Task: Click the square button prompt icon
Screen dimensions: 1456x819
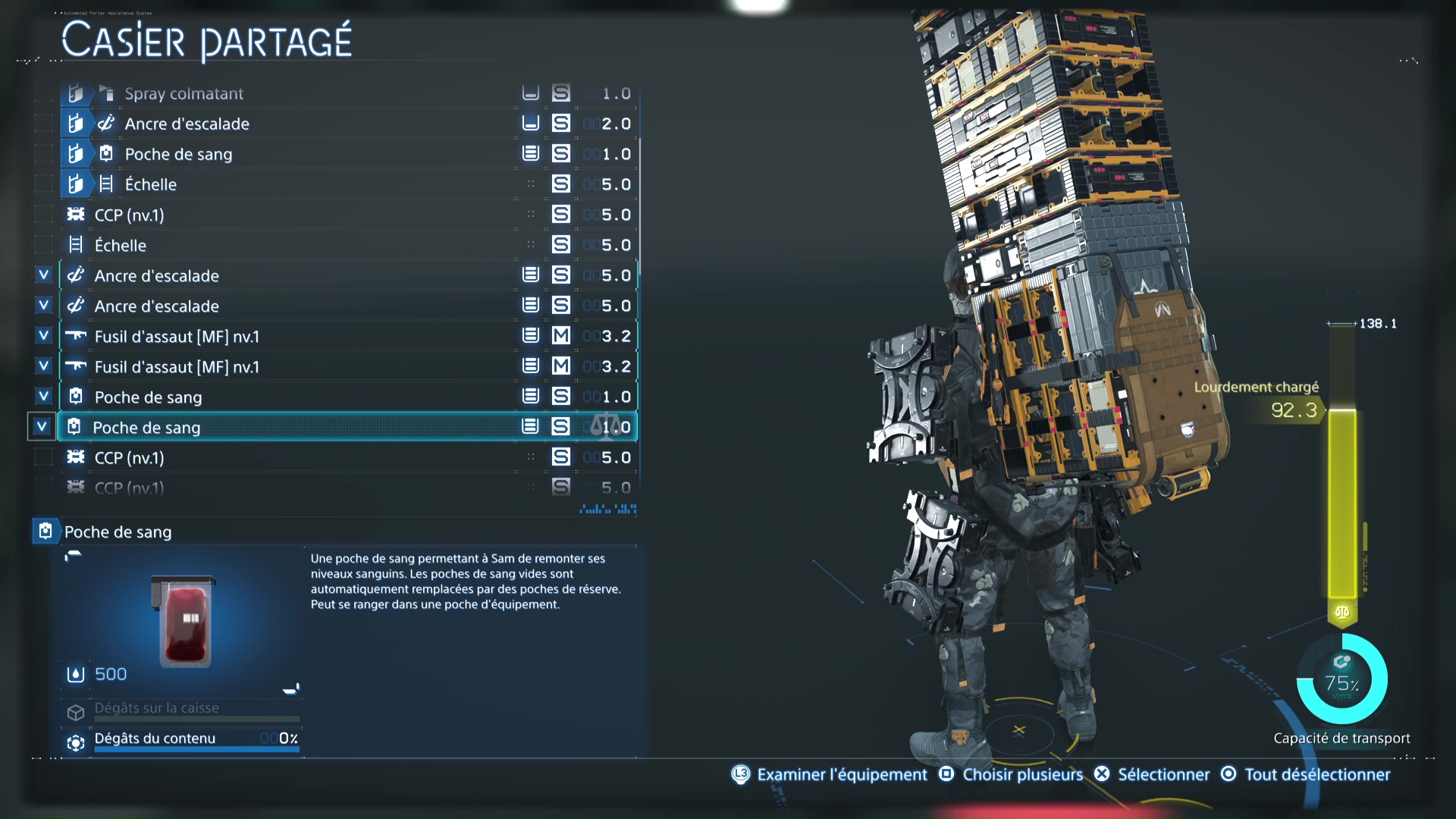Action: pos(946,774)
